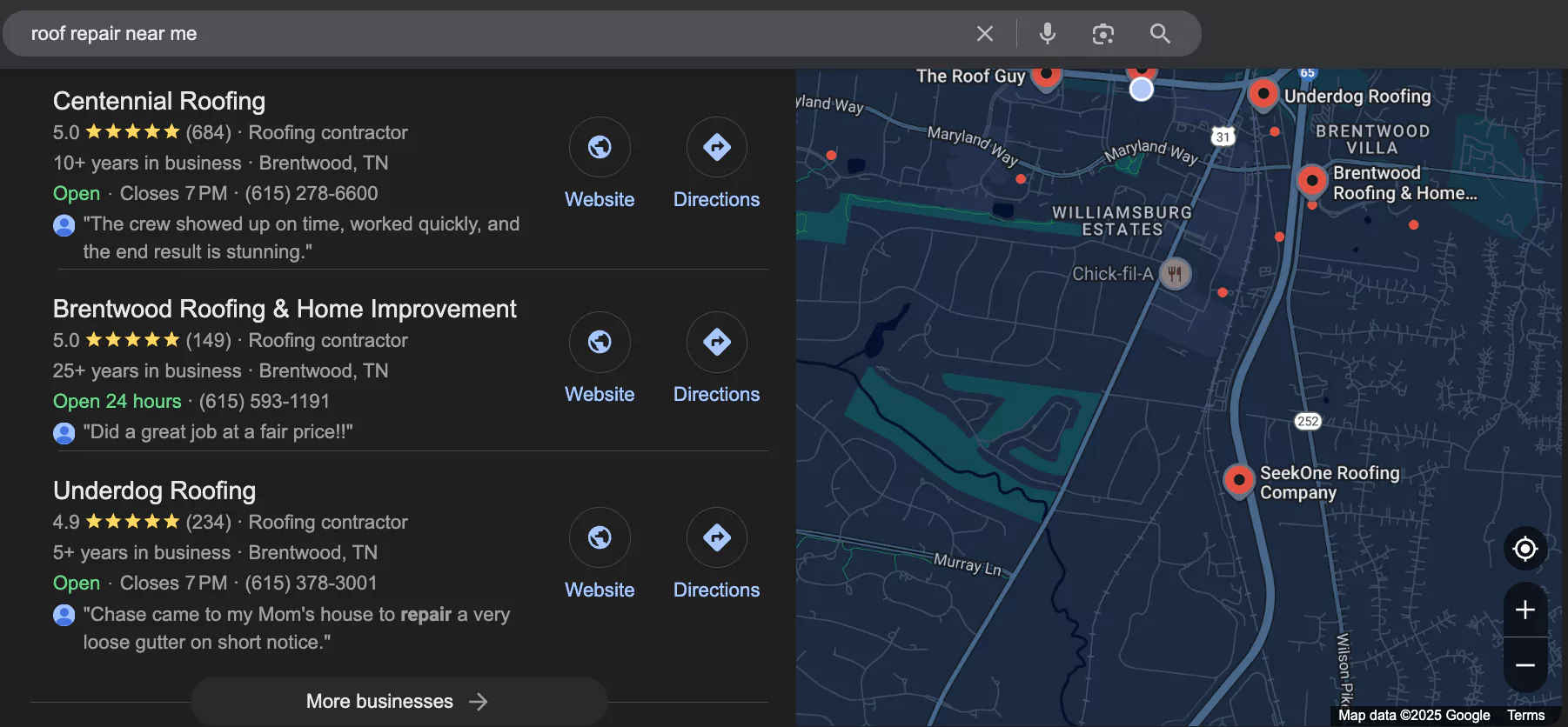Open Brentwood Roofing & Home Improvement website icon
This screenshot has height=727, width=1568.
[600, 343]
